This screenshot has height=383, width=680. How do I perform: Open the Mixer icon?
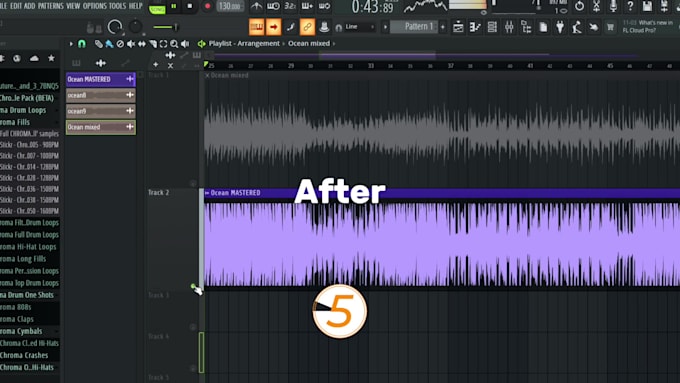509,27
